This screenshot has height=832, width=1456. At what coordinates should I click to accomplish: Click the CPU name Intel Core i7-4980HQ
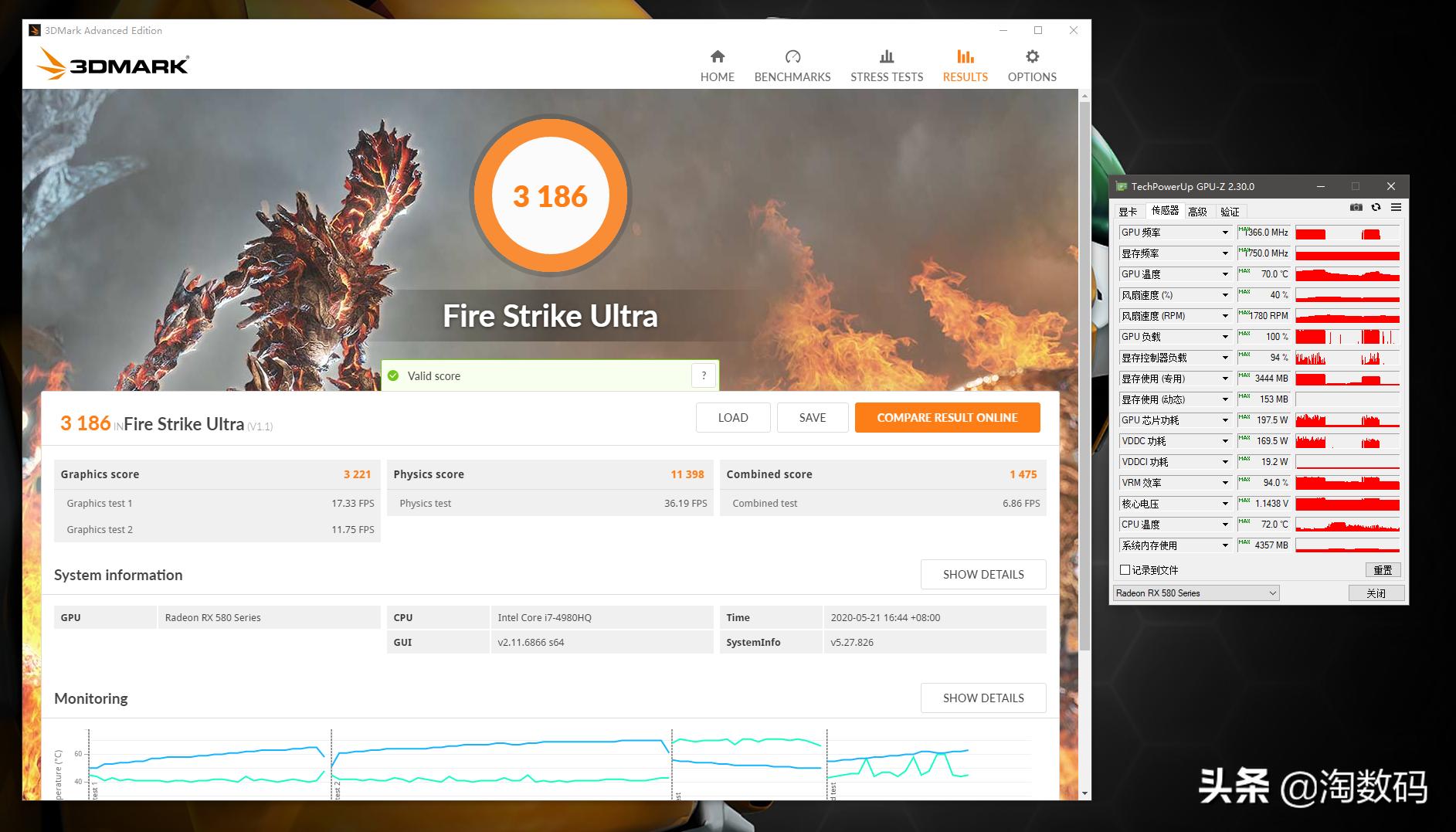click(x=545, y=617)
